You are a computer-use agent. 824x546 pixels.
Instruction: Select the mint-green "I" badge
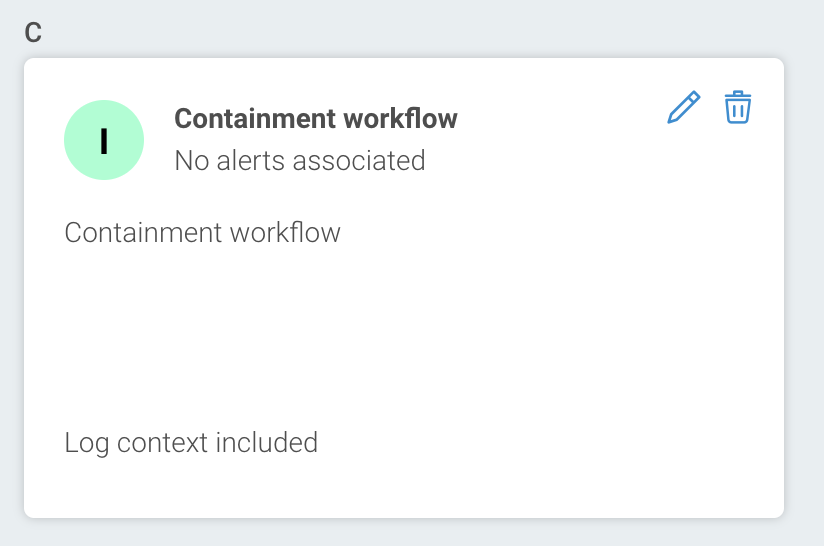tap(104, 140)
